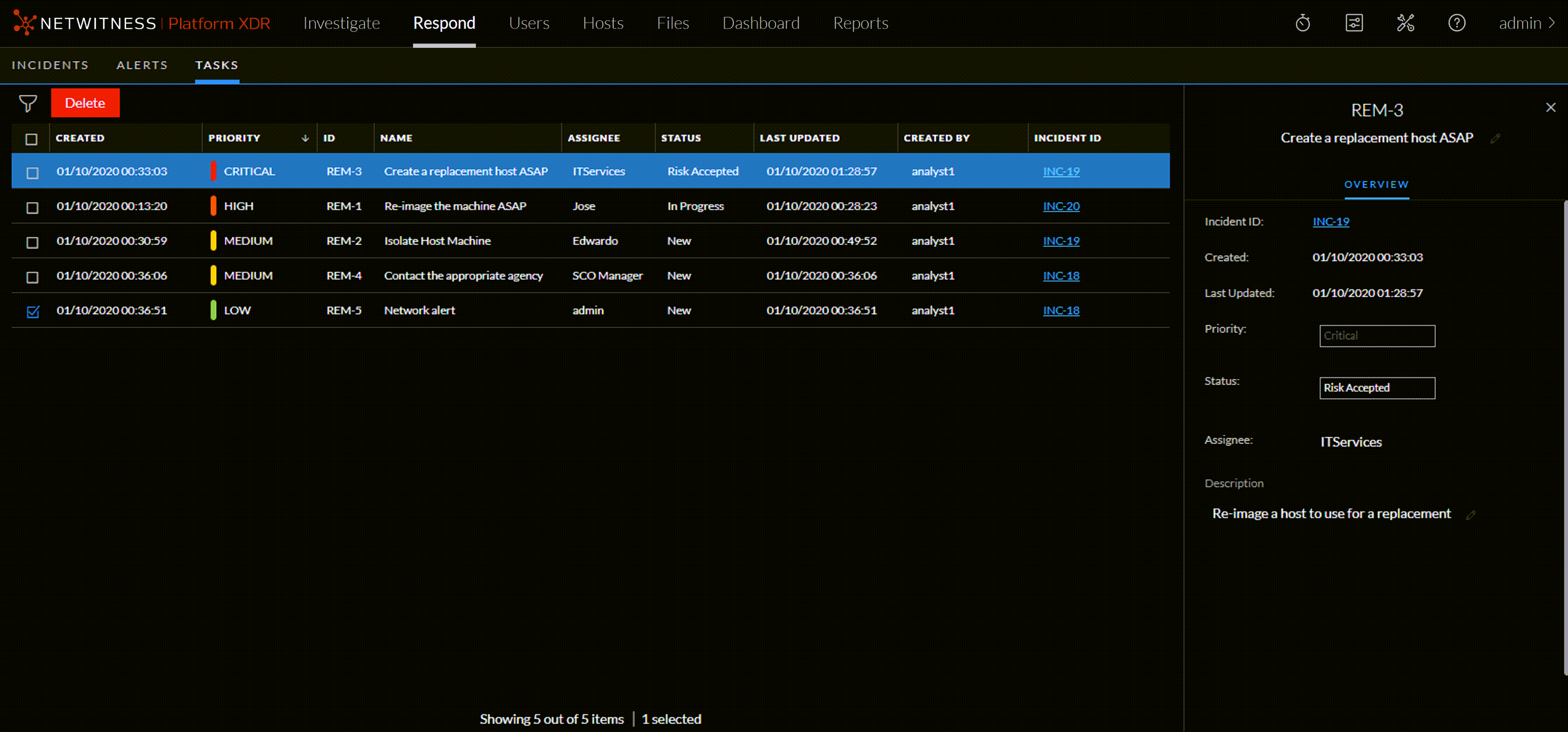Edit the REM-3 task name pencil
This screenshot has width=1568, height=732.
click(1495, 139)
